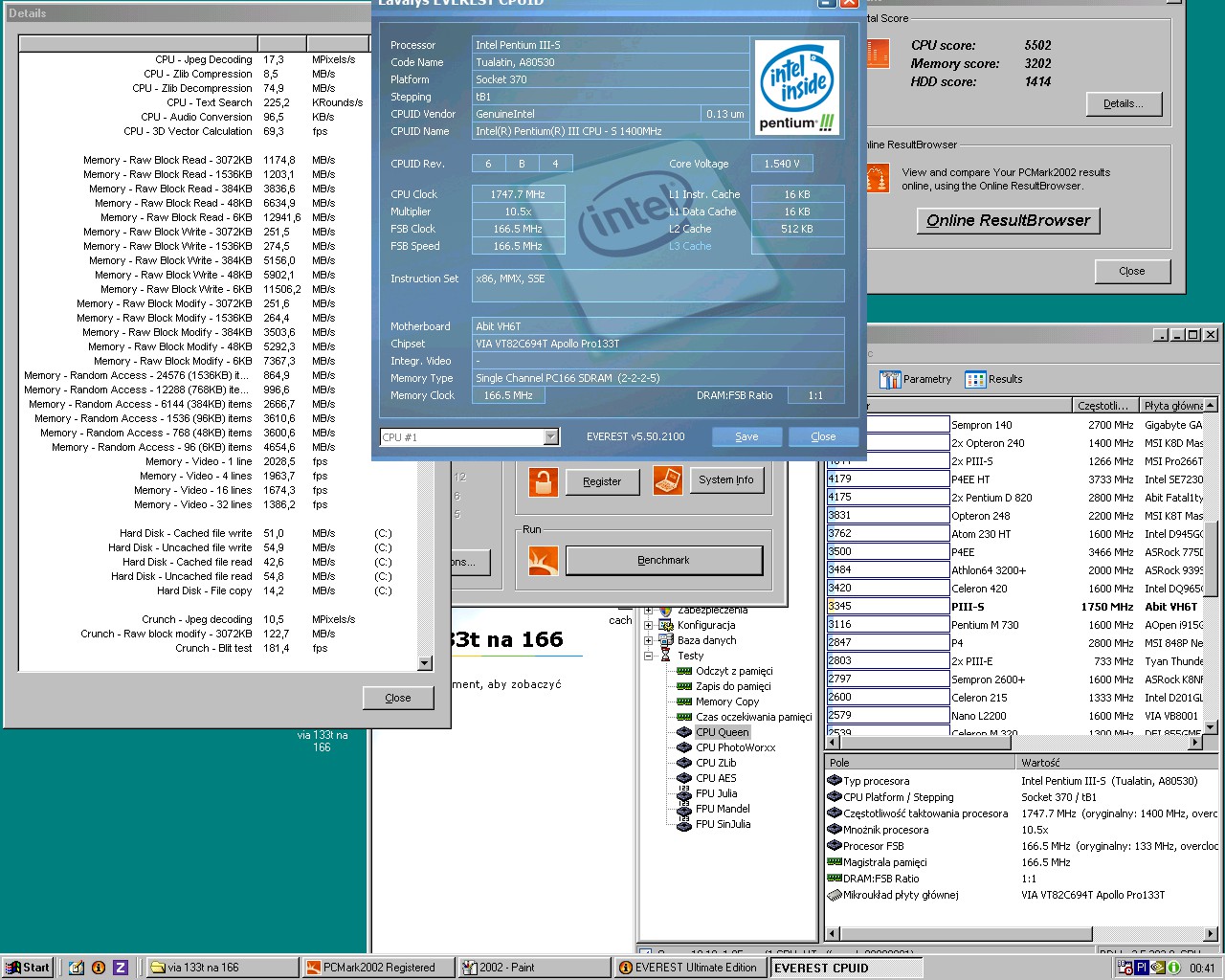Click the Intel Inside Pentium III logo

(797, 88)
